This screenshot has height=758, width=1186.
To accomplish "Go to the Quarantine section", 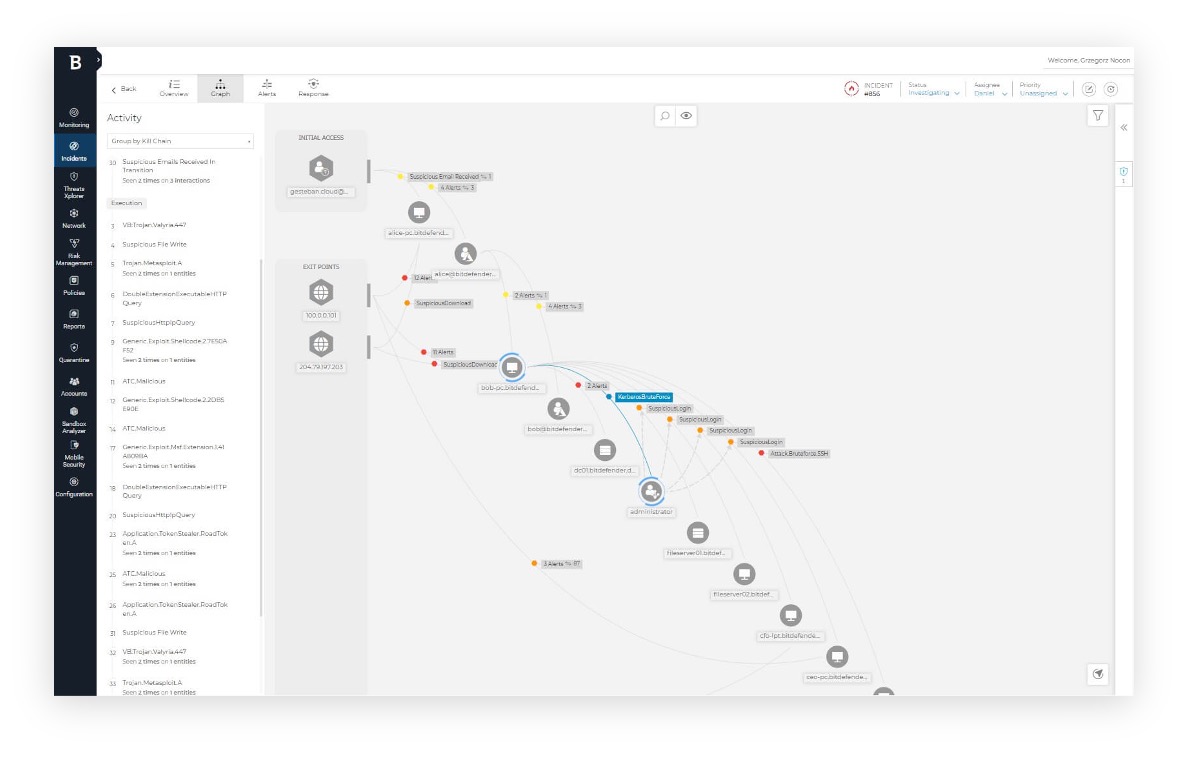I will tap(74, 352).
